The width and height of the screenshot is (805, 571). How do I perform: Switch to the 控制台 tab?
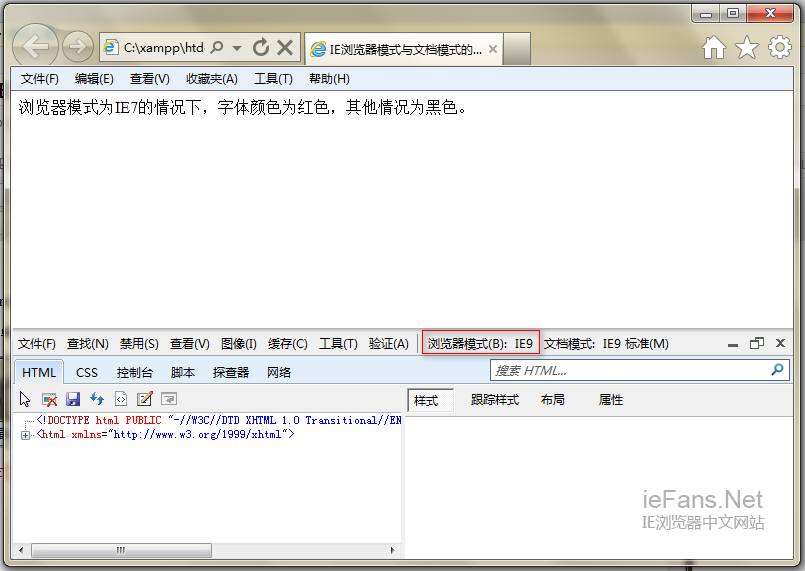tap(135, 372)
